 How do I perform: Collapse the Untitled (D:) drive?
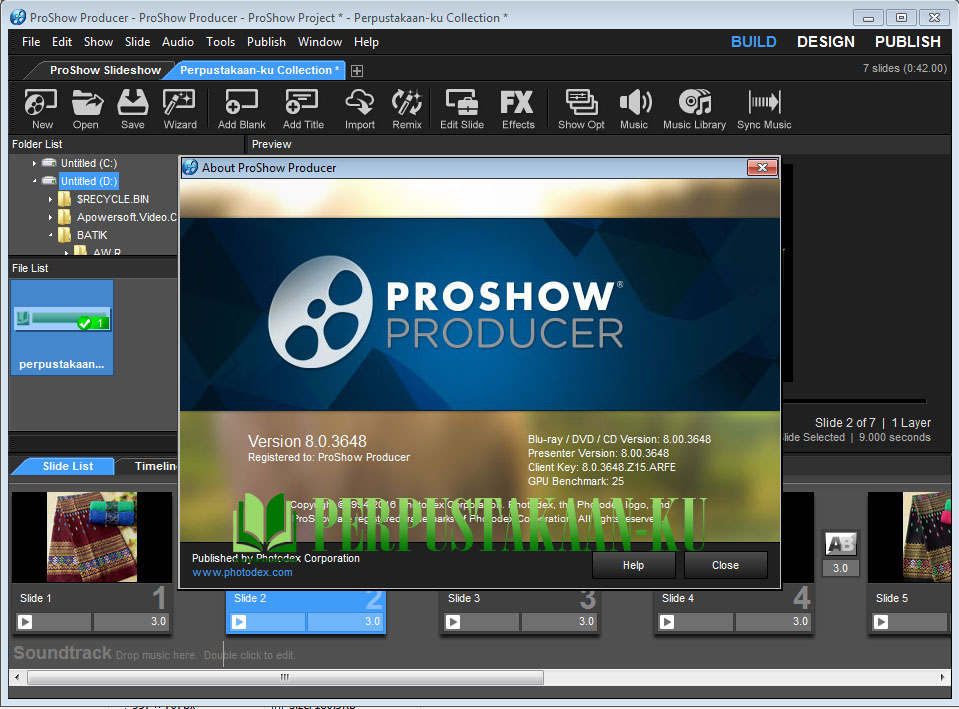click(x=34, y=181)
